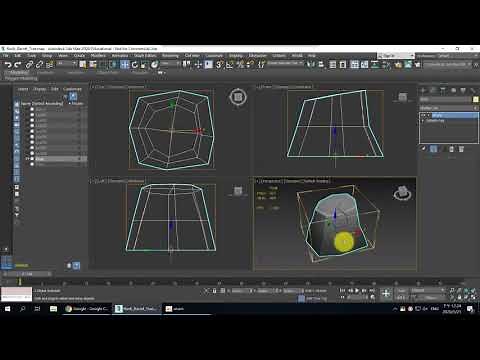This screenshot has height=360, width=480.
Task: Open Named Selection Sets dropdown
Action: [286, 63]
